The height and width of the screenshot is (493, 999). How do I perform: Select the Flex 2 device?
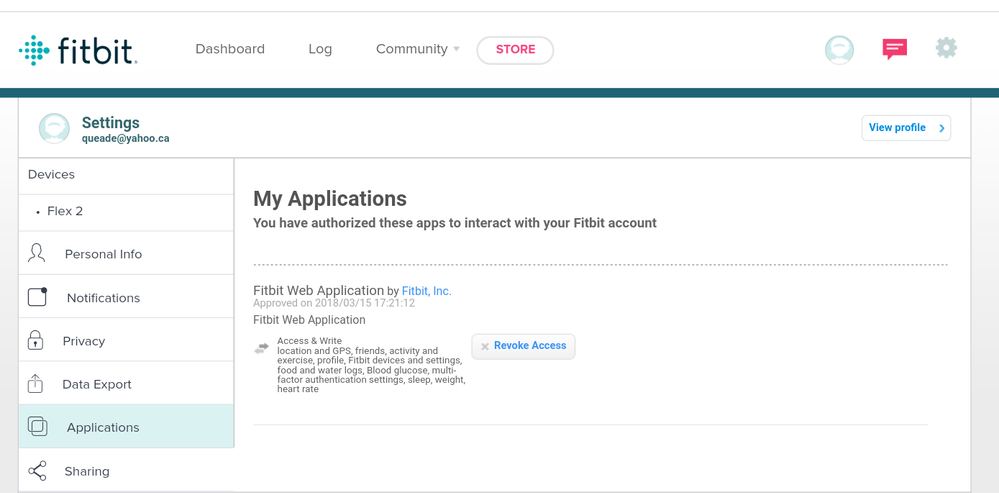126,211
